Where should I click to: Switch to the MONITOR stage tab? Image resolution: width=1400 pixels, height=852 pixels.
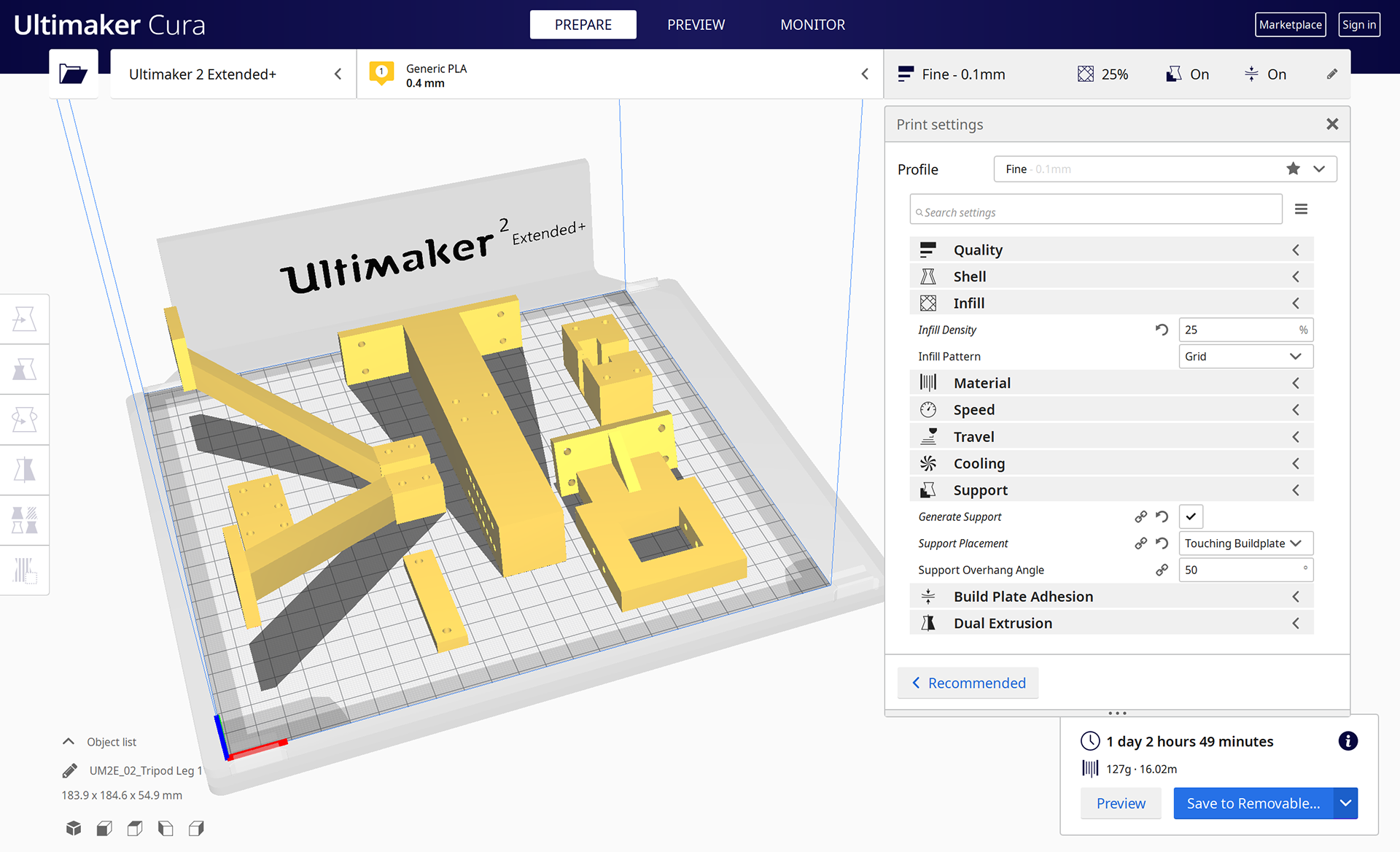812,25
